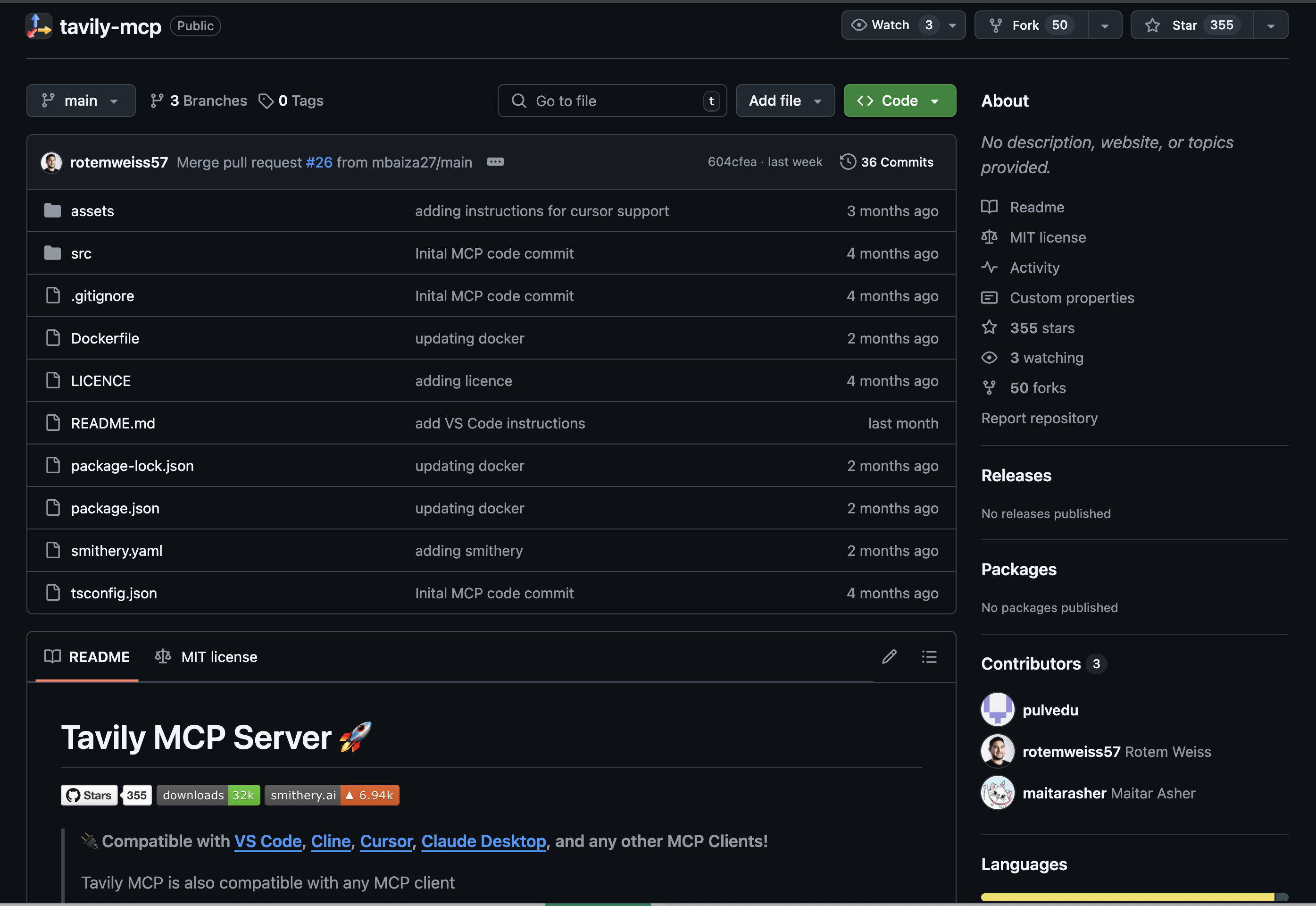Open 'adding licence' commit message
The width and height of the screenshot is (1316, 906).
coord(464,380)
